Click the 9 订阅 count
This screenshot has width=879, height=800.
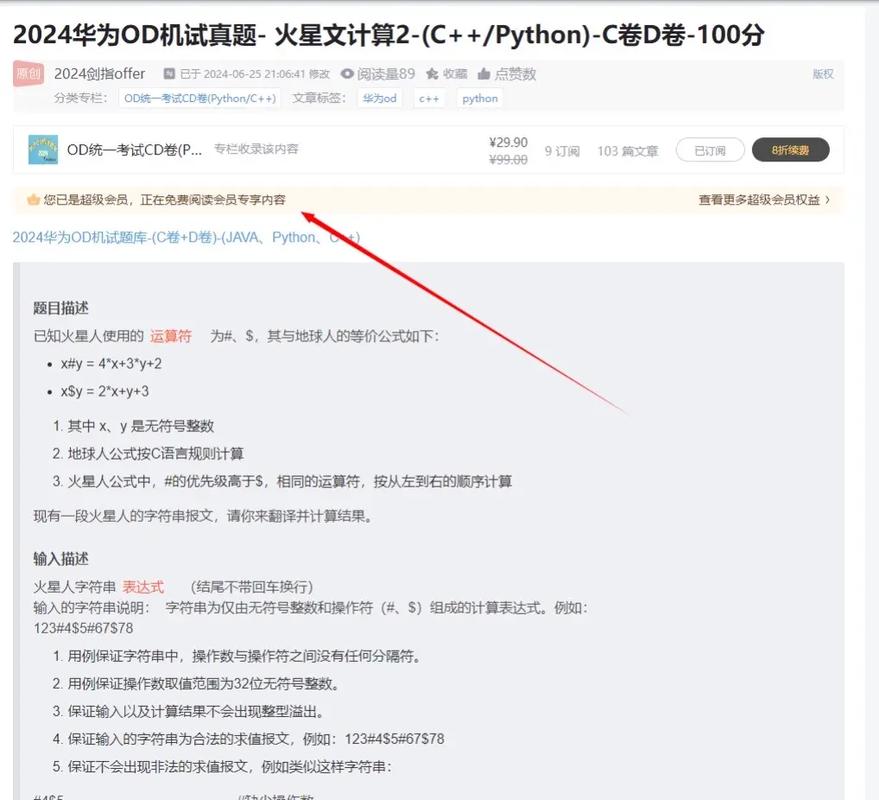[562, 151]
